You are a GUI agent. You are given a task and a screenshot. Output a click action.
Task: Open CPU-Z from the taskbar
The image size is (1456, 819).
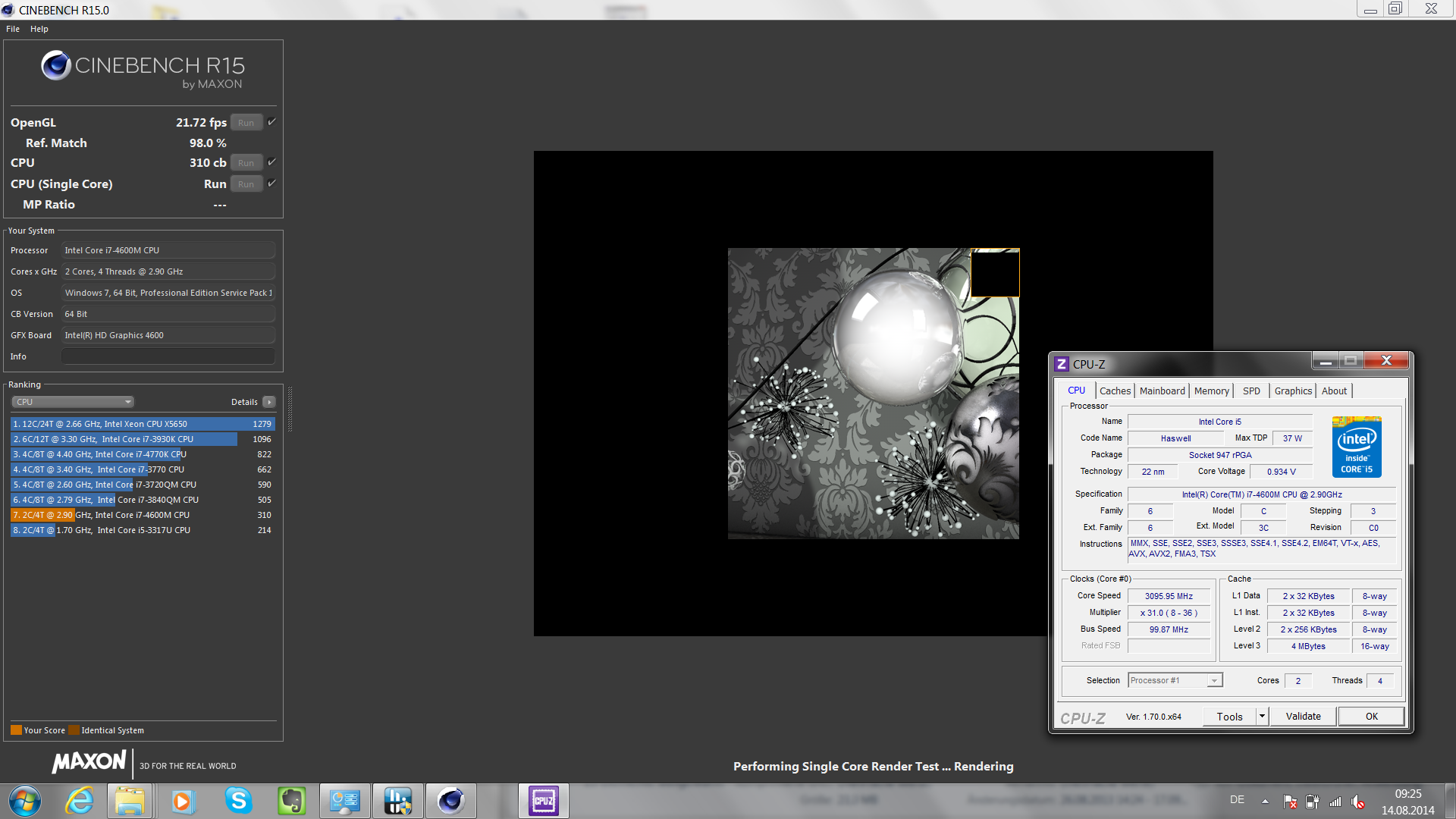coord(543,801)
